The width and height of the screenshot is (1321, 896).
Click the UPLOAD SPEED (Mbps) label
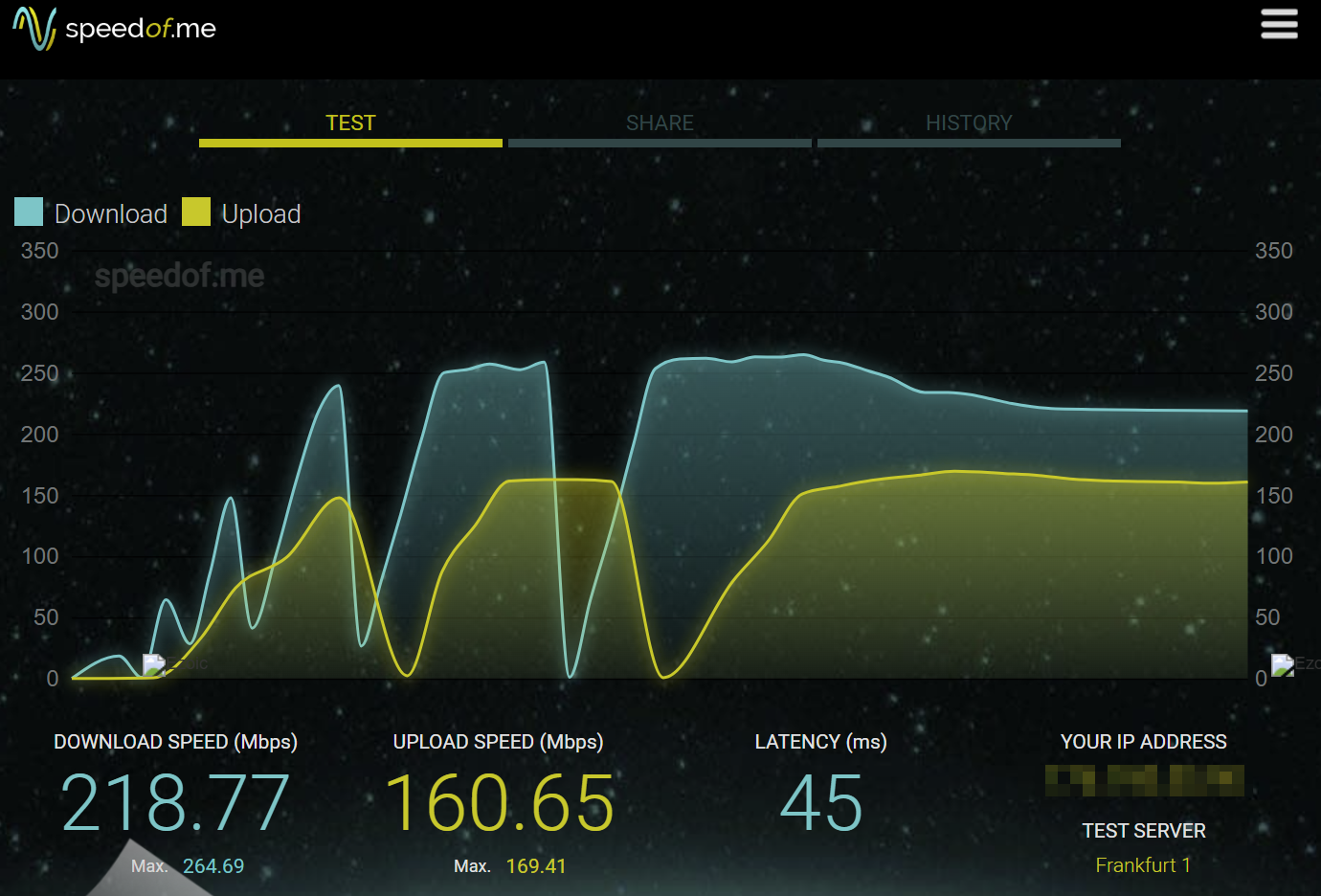pos(499,742)
